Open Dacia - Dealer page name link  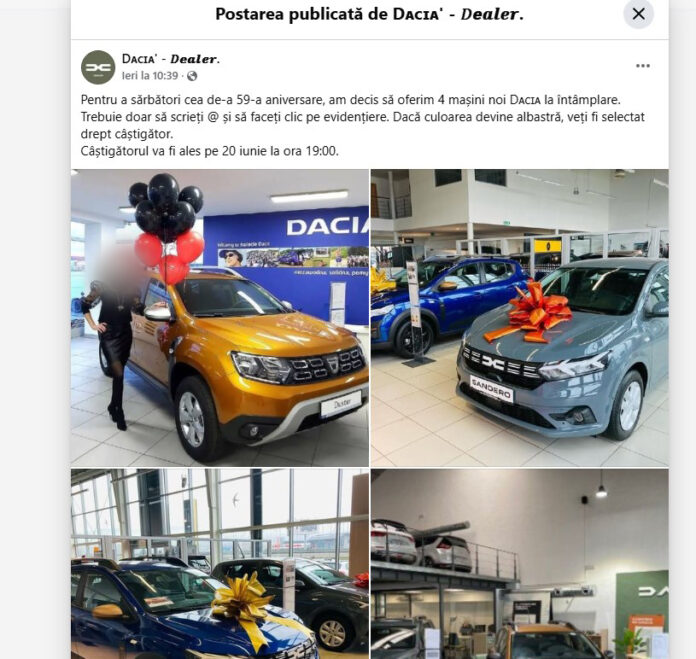pyautogui.click(x=171, y=59)
